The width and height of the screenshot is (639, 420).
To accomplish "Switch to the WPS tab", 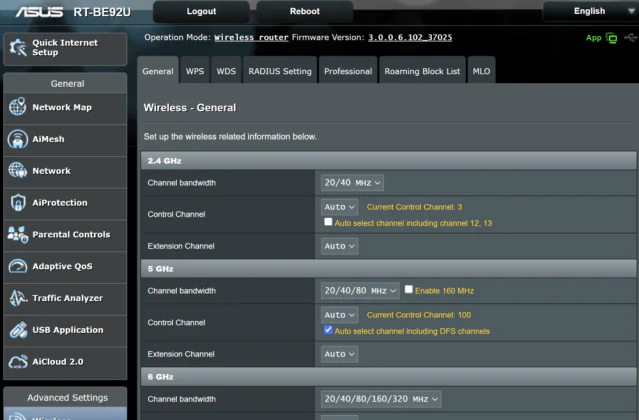I will pyautogui.click(x=195, y=70).
